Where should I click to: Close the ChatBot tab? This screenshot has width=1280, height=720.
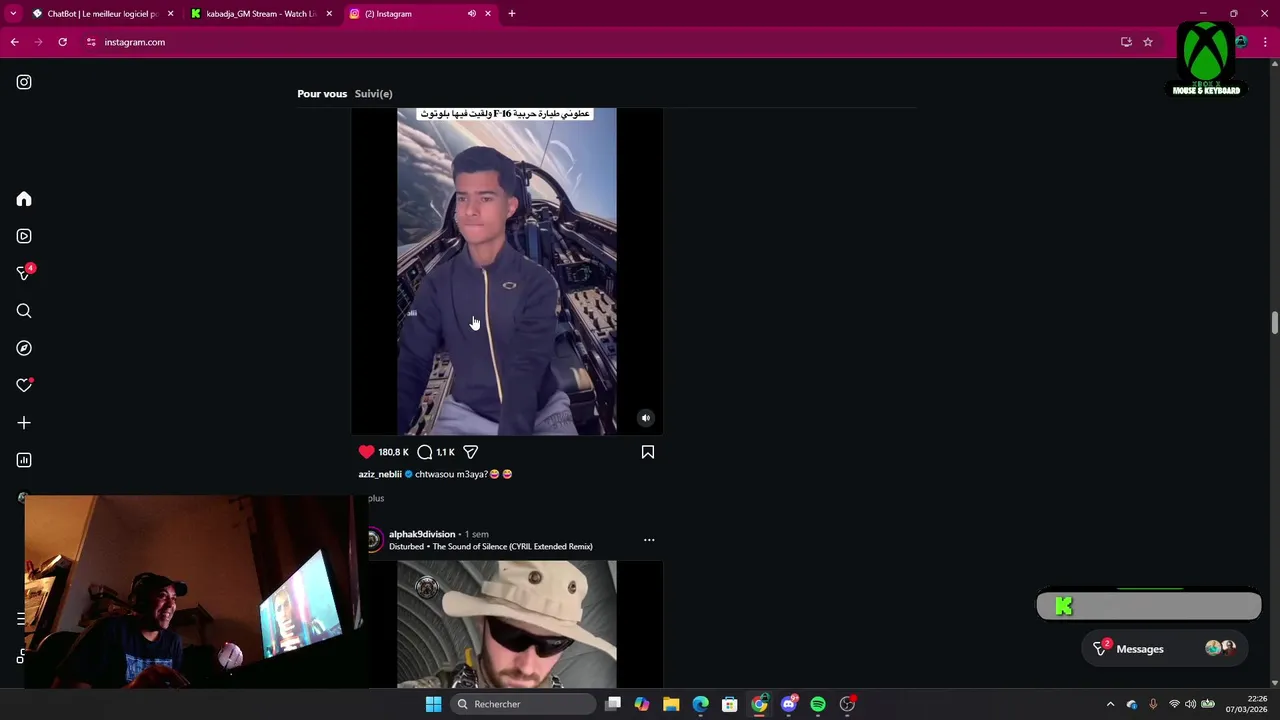[170, 14]
